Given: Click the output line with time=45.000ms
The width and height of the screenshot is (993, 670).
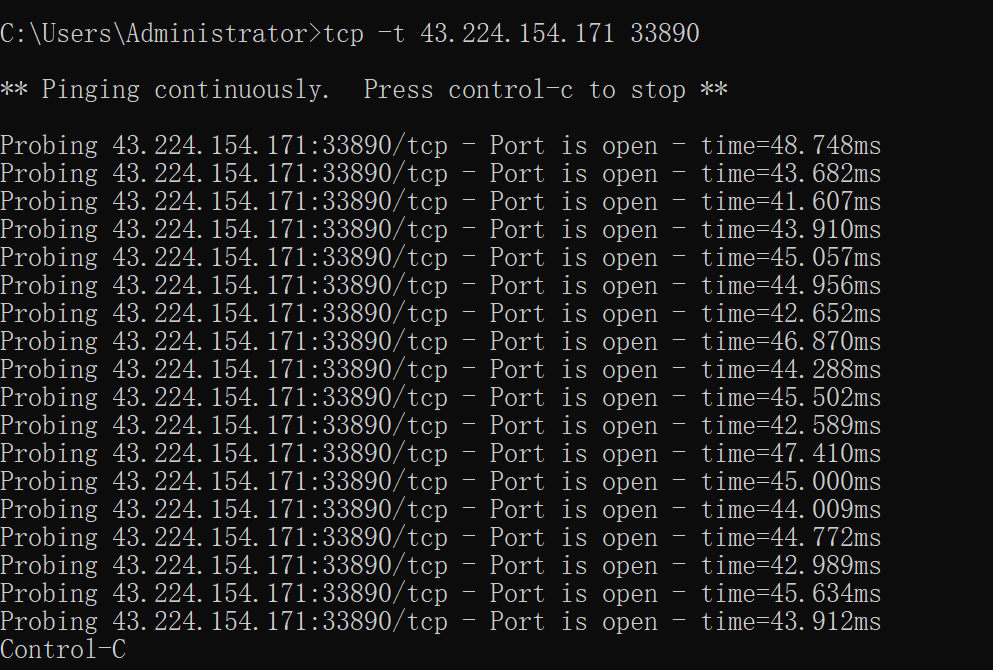Looking at the screenshot, I should [440, 482].
